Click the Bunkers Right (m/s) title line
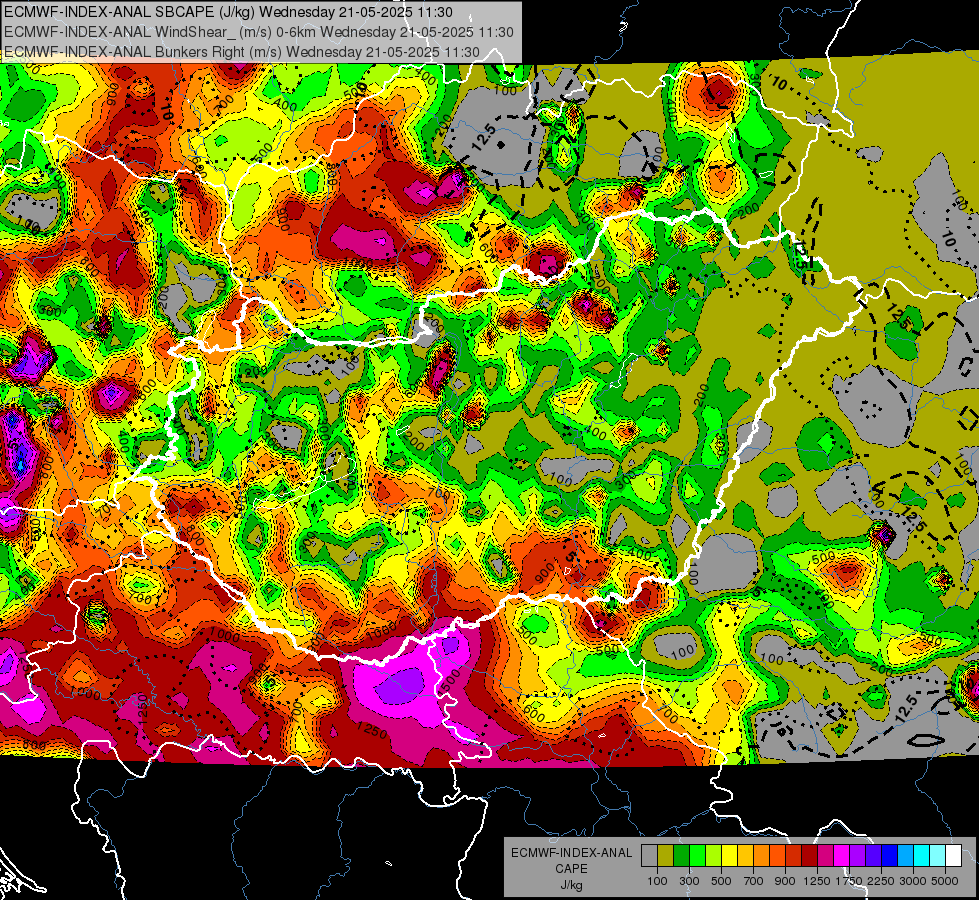The width and height of the screenshot is (979, 900). pyautogui.click(x=242, y=52)
